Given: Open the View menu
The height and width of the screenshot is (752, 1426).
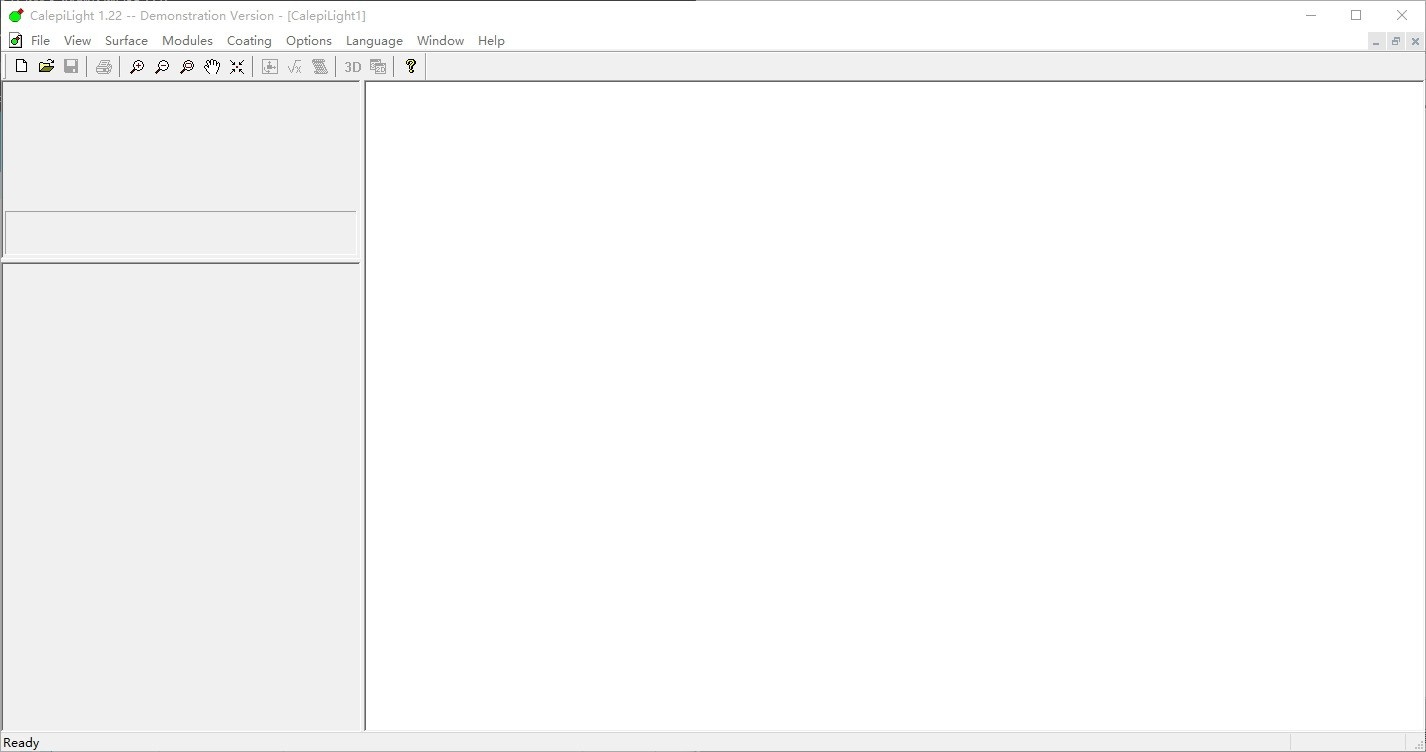Looking at the screenshot, I should (x=77, y=41).
